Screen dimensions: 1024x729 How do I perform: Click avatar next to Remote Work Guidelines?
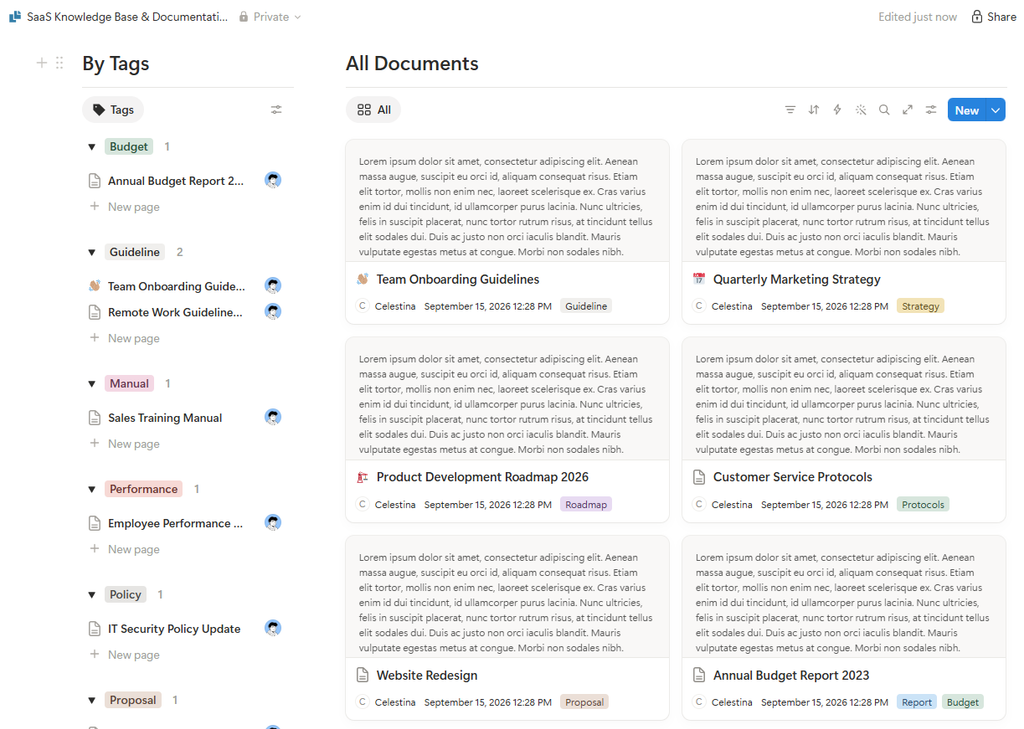[x=273, y=312]
